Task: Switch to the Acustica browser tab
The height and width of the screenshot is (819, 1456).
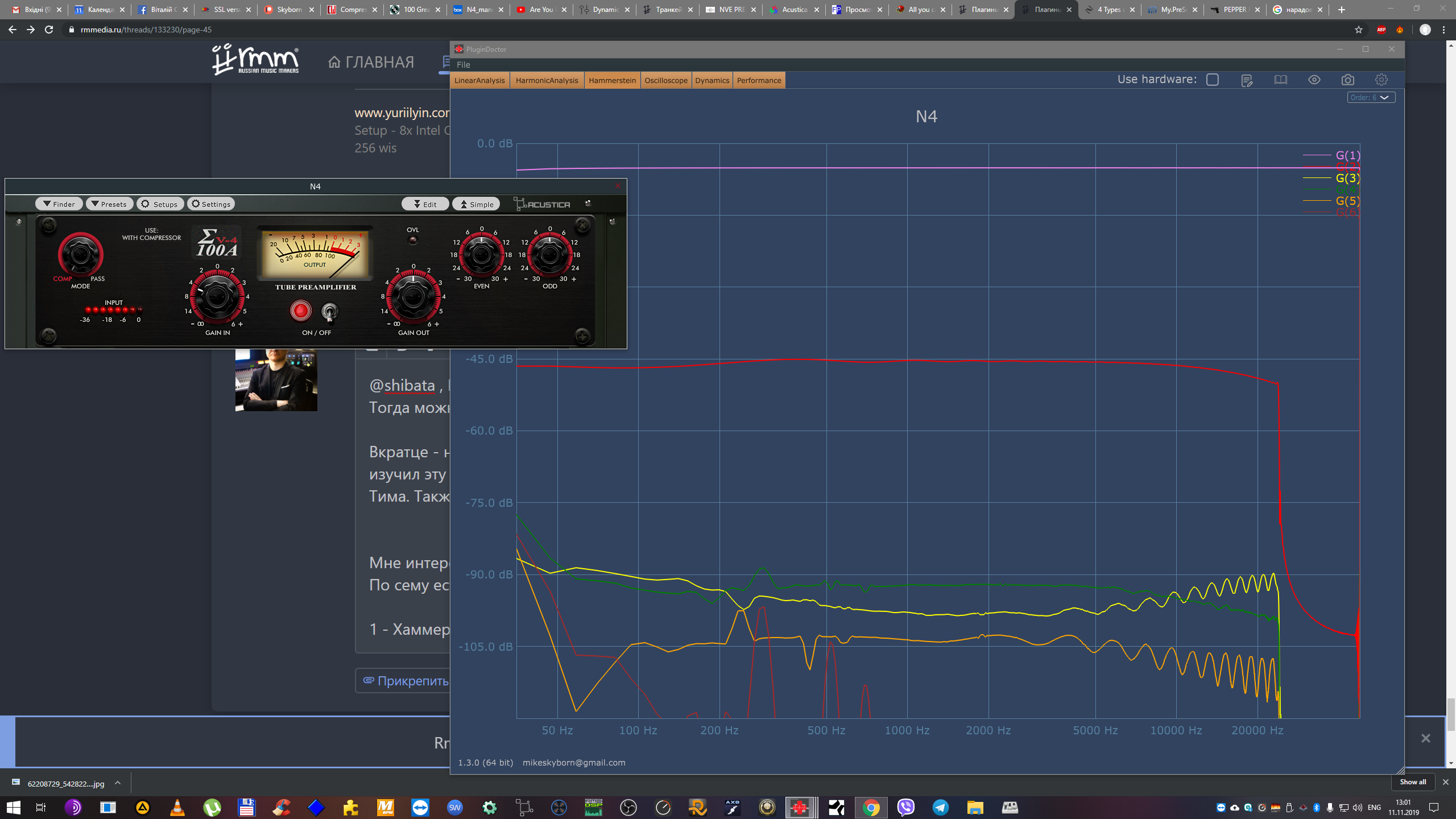Action: point(795,10)
